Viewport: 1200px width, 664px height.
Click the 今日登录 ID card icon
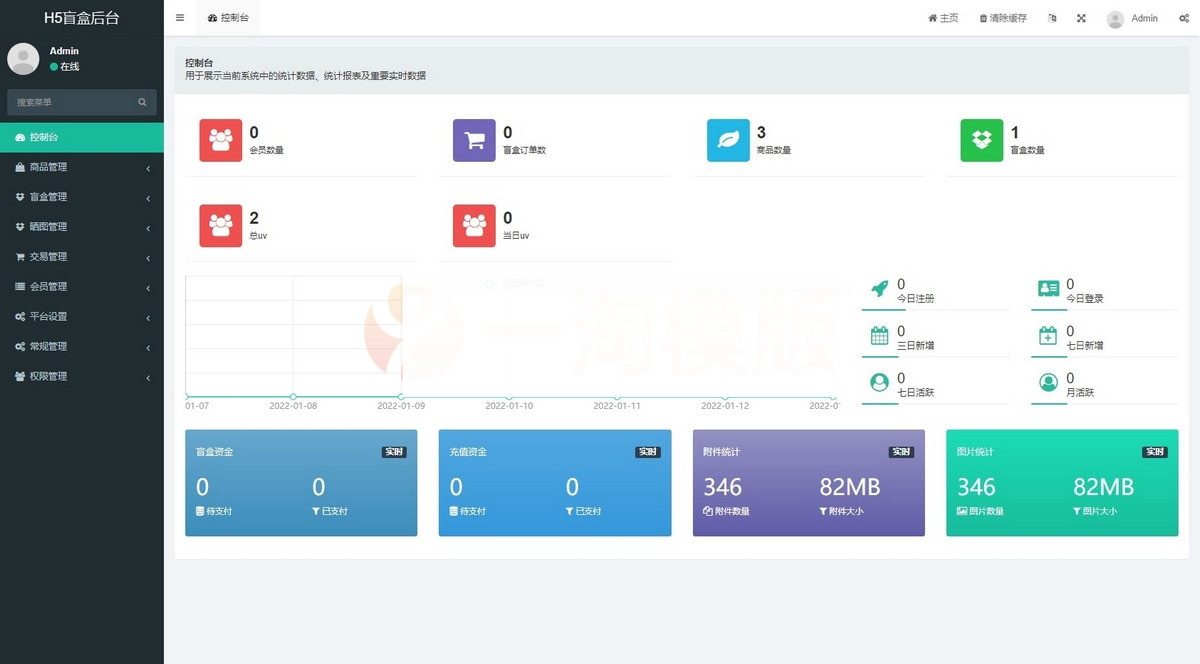click(x=1048, y=289)
